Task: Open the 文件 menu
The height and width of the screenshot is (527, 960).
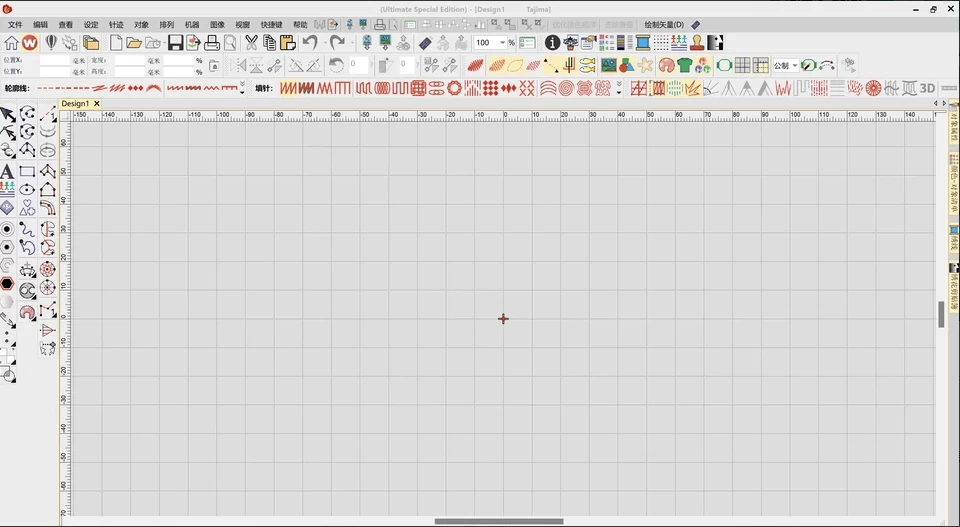Action: click(x=15, y=24)
